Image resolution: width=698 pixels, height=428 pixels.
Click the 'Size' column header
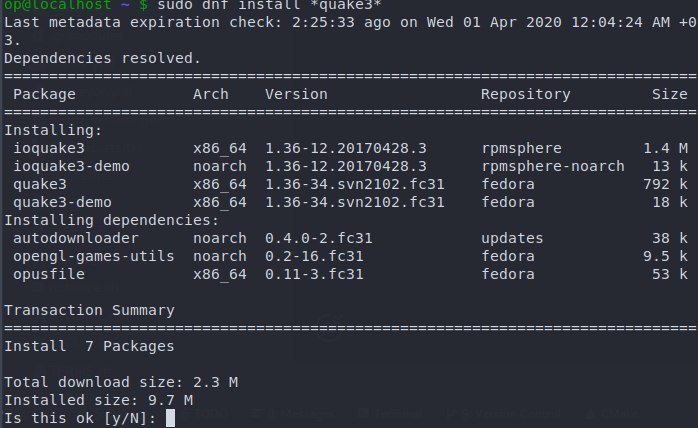pos(670,94)
